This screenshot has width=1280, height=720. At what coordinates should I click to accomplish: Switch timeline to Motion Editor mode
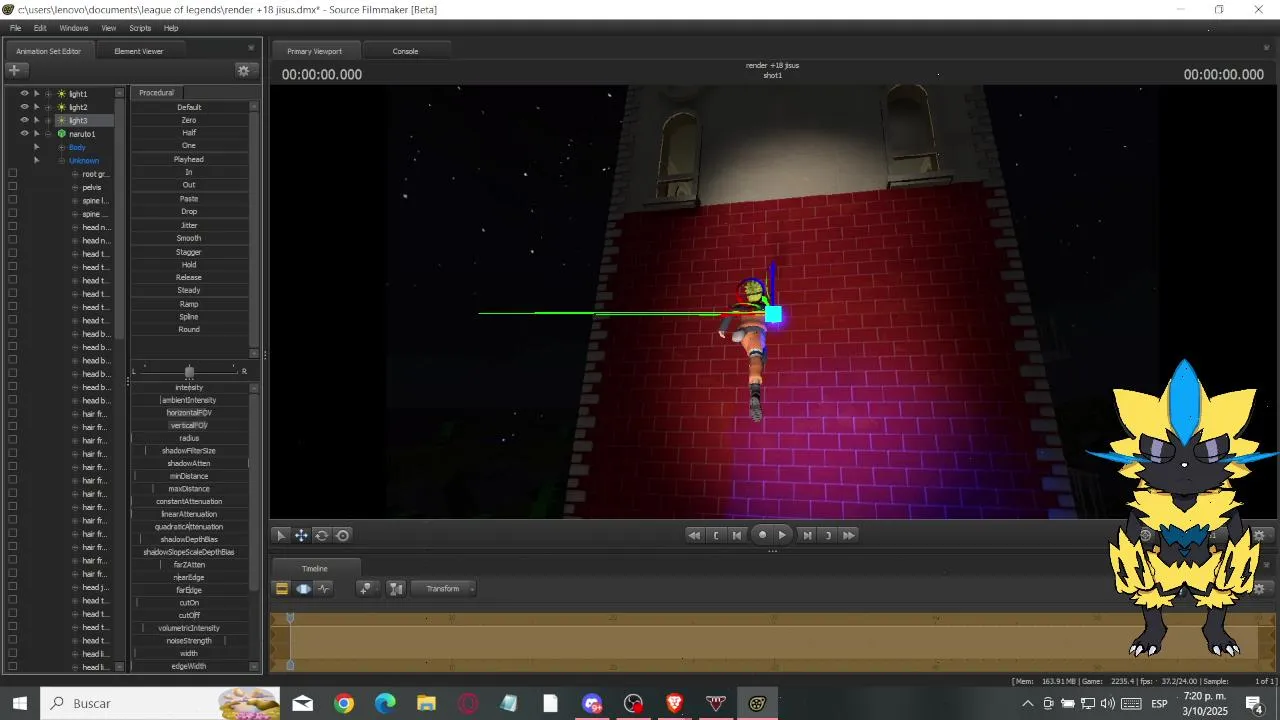tap(303, 589)
